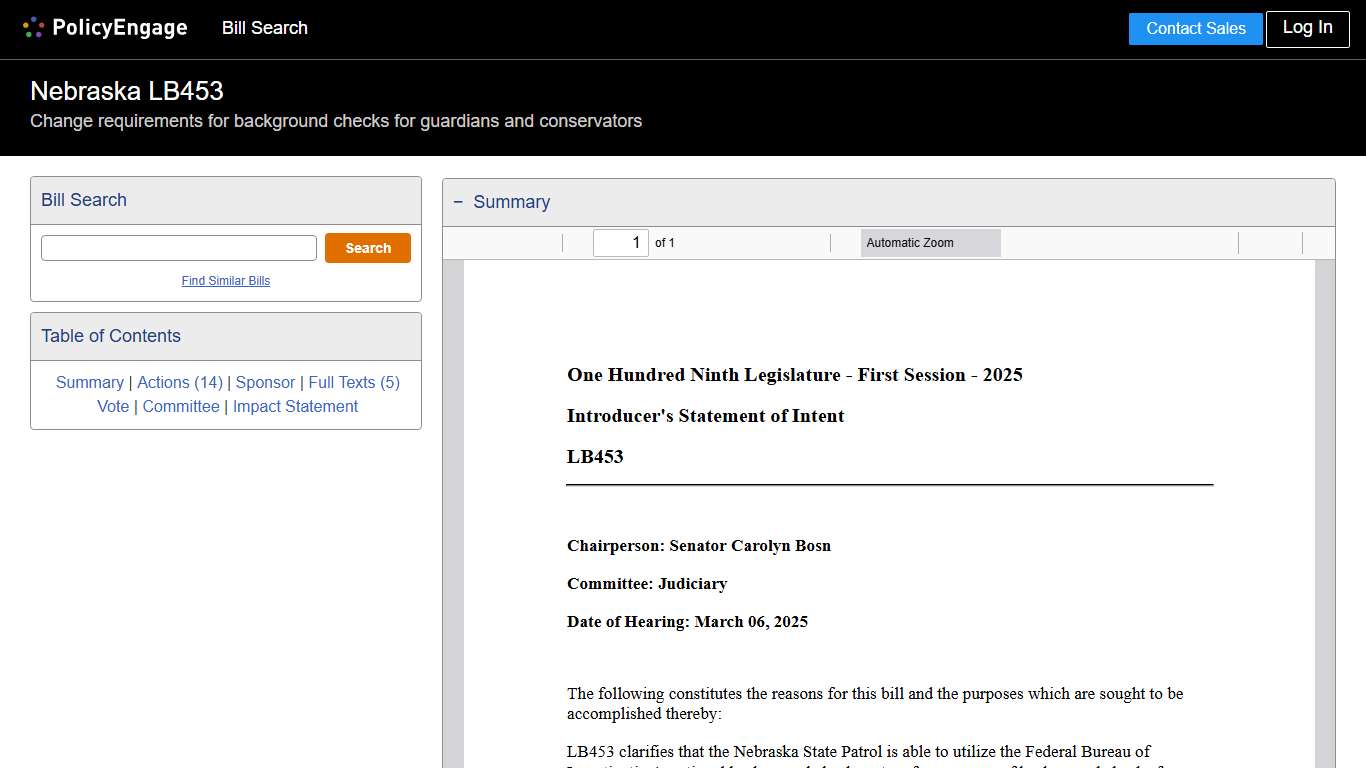Open the PDF viewer tools menu

(1320, 242)
